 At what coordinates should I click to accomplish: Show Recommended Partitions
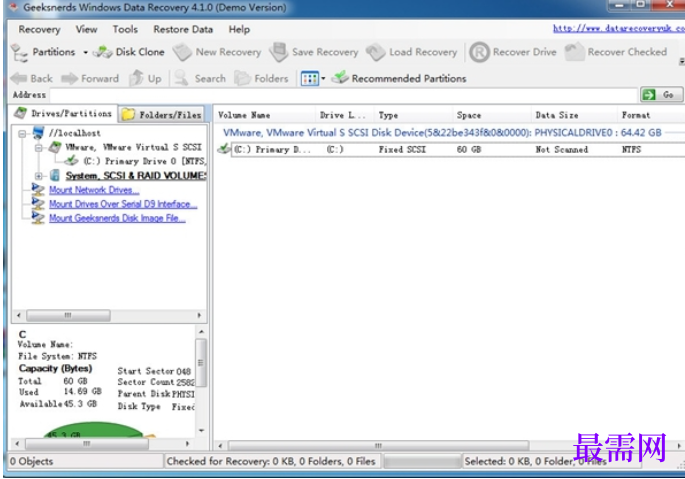point(399,78)
